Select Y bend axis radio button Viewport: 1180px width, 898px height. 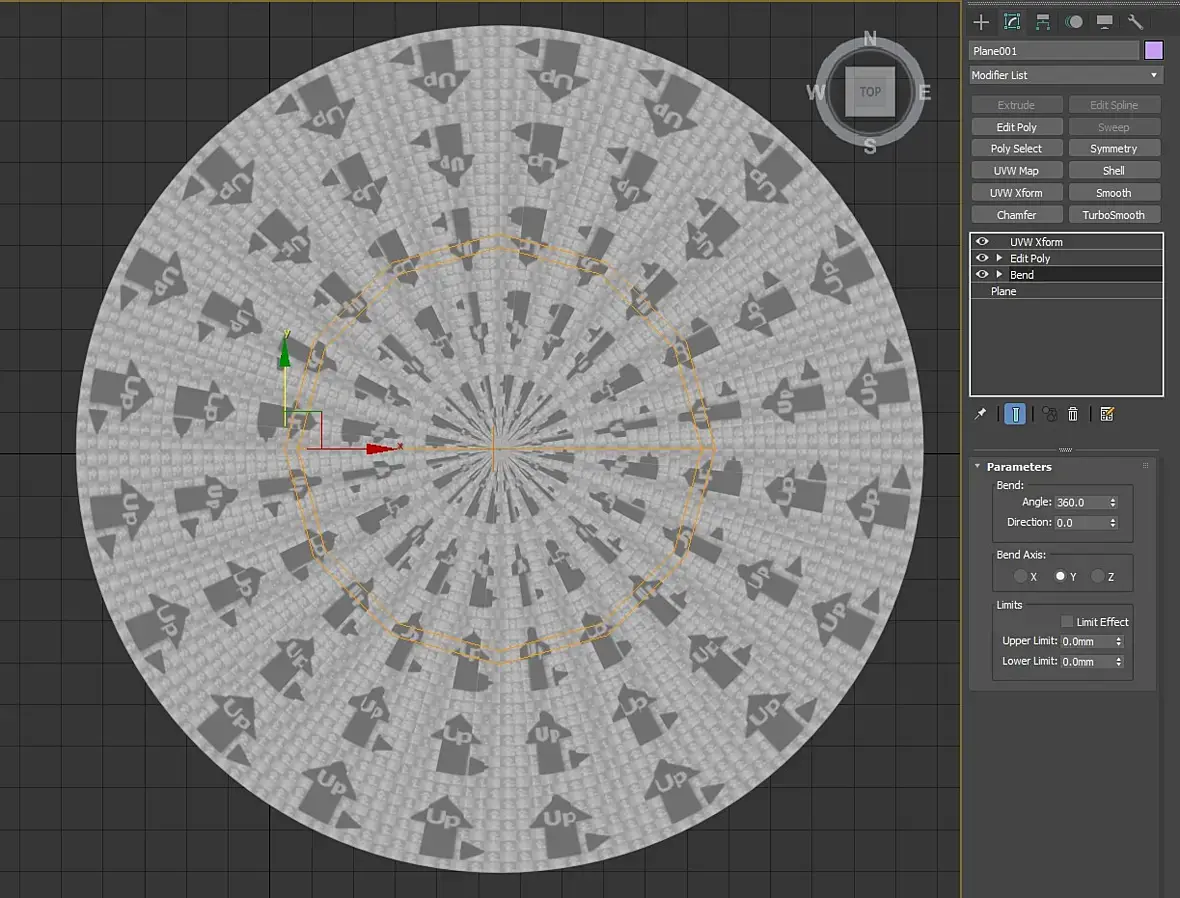coord(1060,576)
